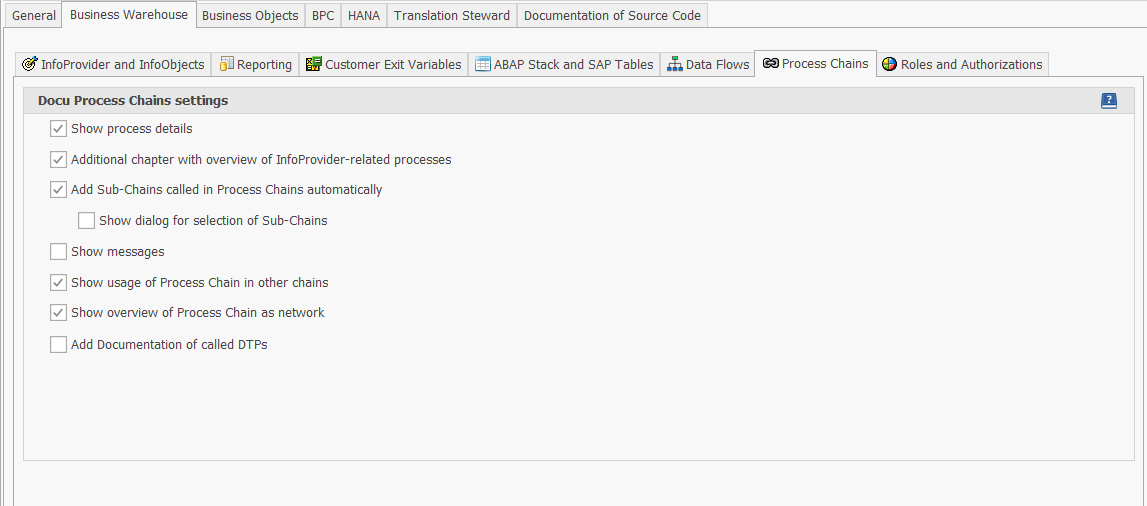Click the Roles and Authorizations icon
Image resolution: width=1147 pixels, height=506 pixels.
[889, 65]
